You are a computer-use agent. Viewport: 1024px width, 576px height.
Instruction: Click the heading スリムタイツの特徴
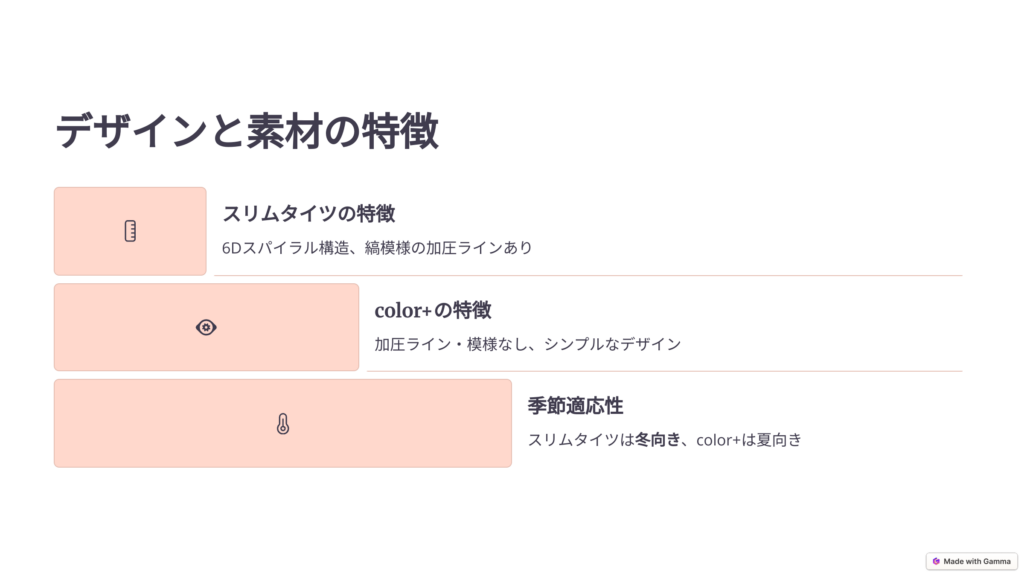[309, 214]
